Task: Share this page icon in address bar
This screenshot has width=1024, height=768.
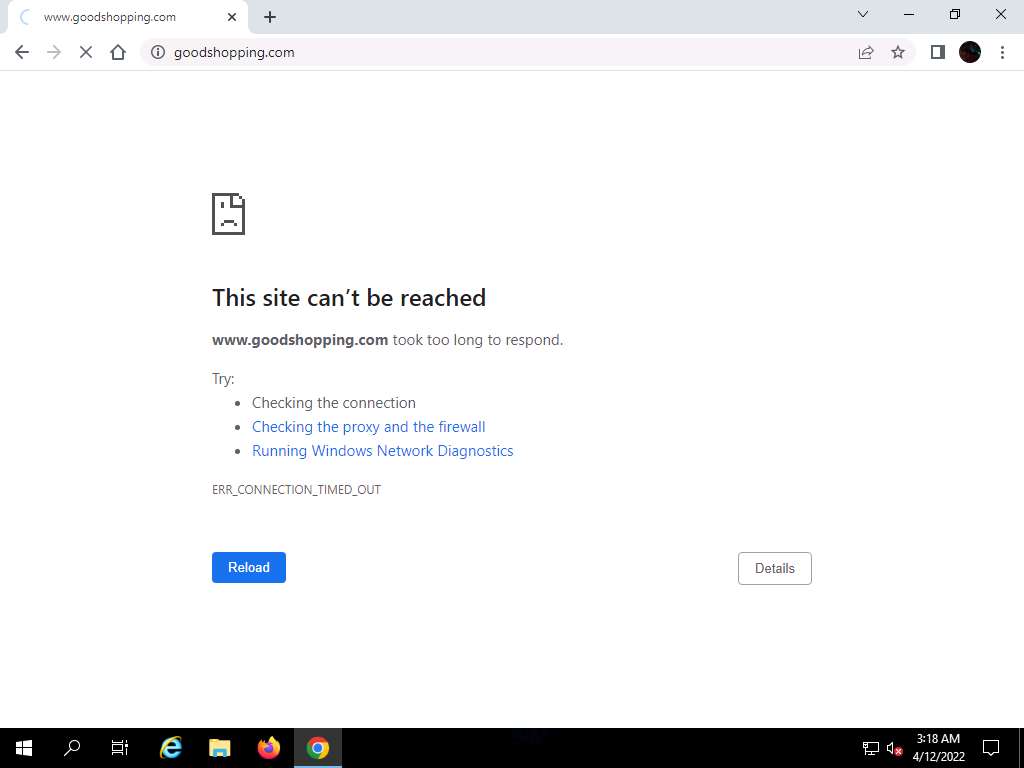Action: click(866, 52)
